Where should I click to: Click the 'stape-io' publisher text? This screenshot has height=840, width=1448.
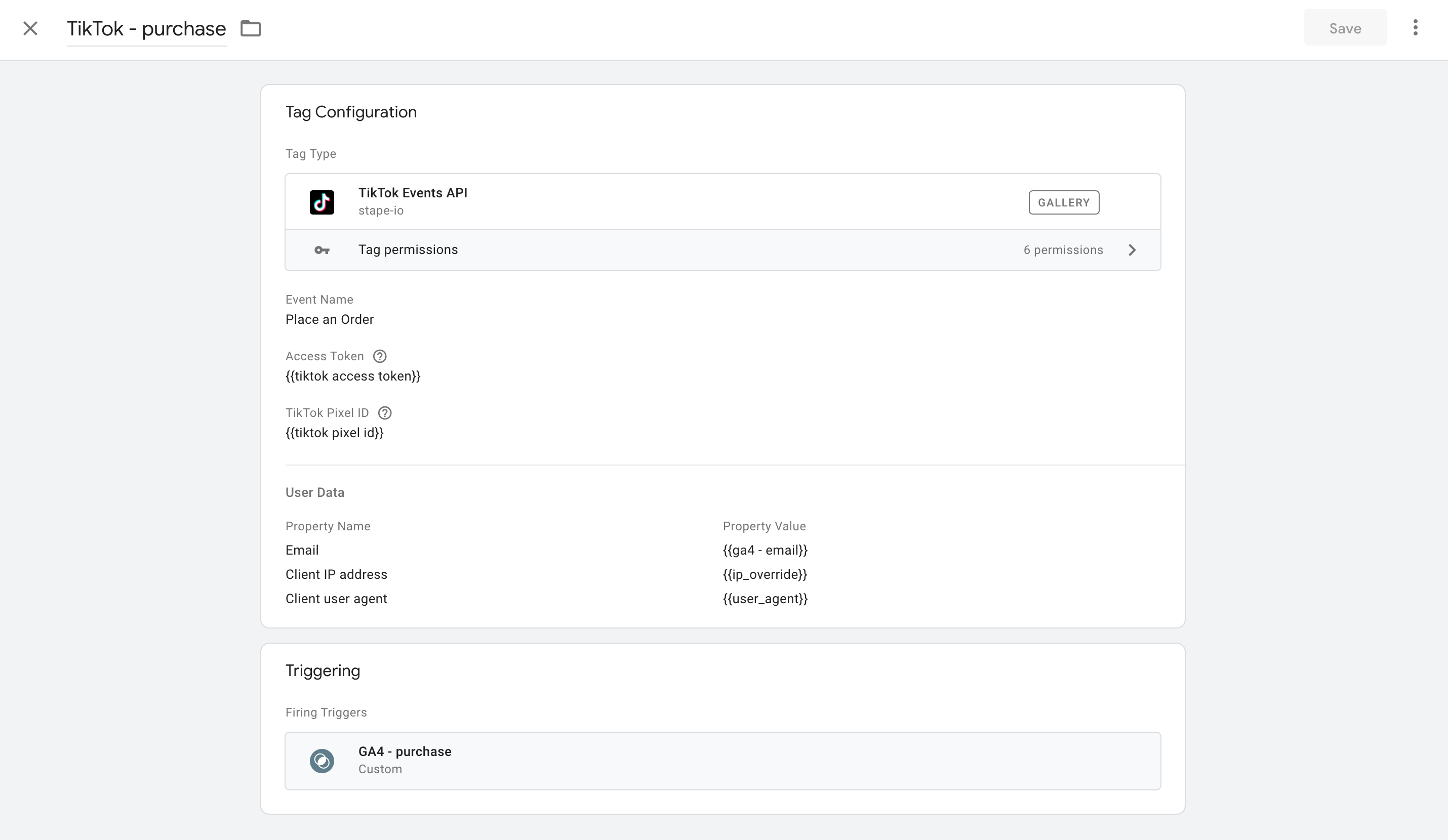pos(381,211)
